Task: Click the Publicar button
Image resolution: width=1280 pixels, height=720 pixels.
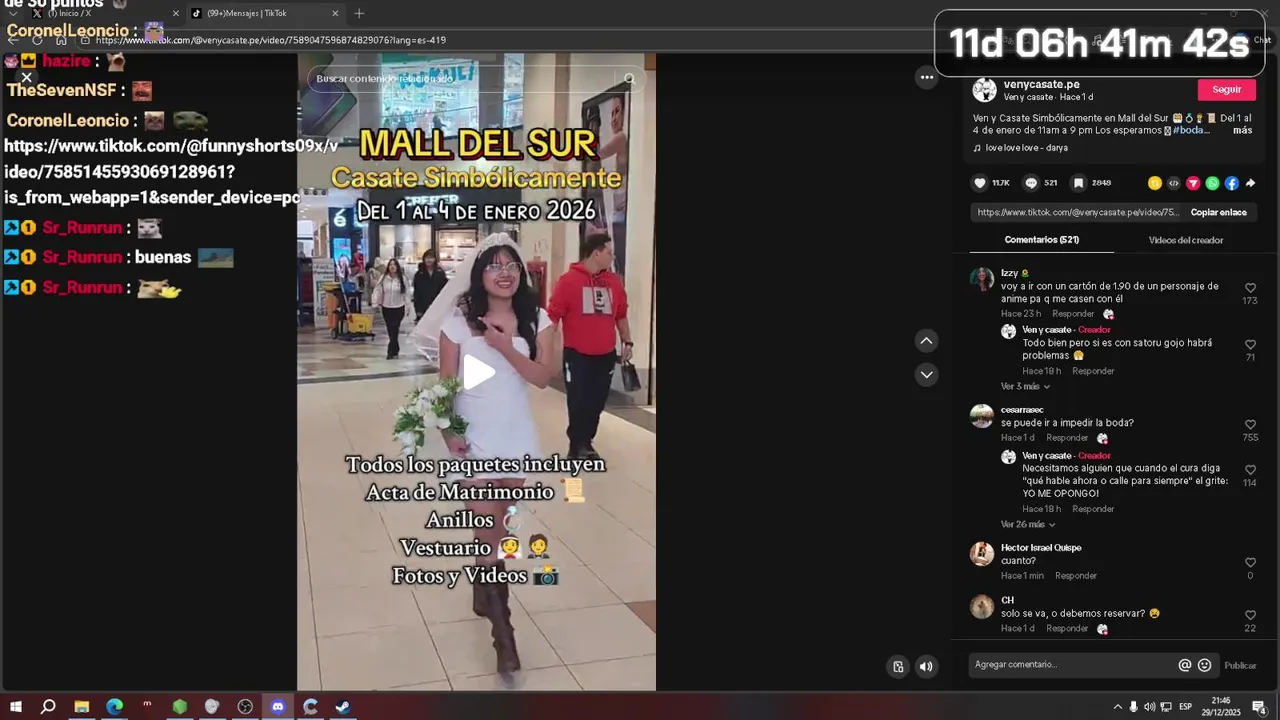Action: (1240, 666)
